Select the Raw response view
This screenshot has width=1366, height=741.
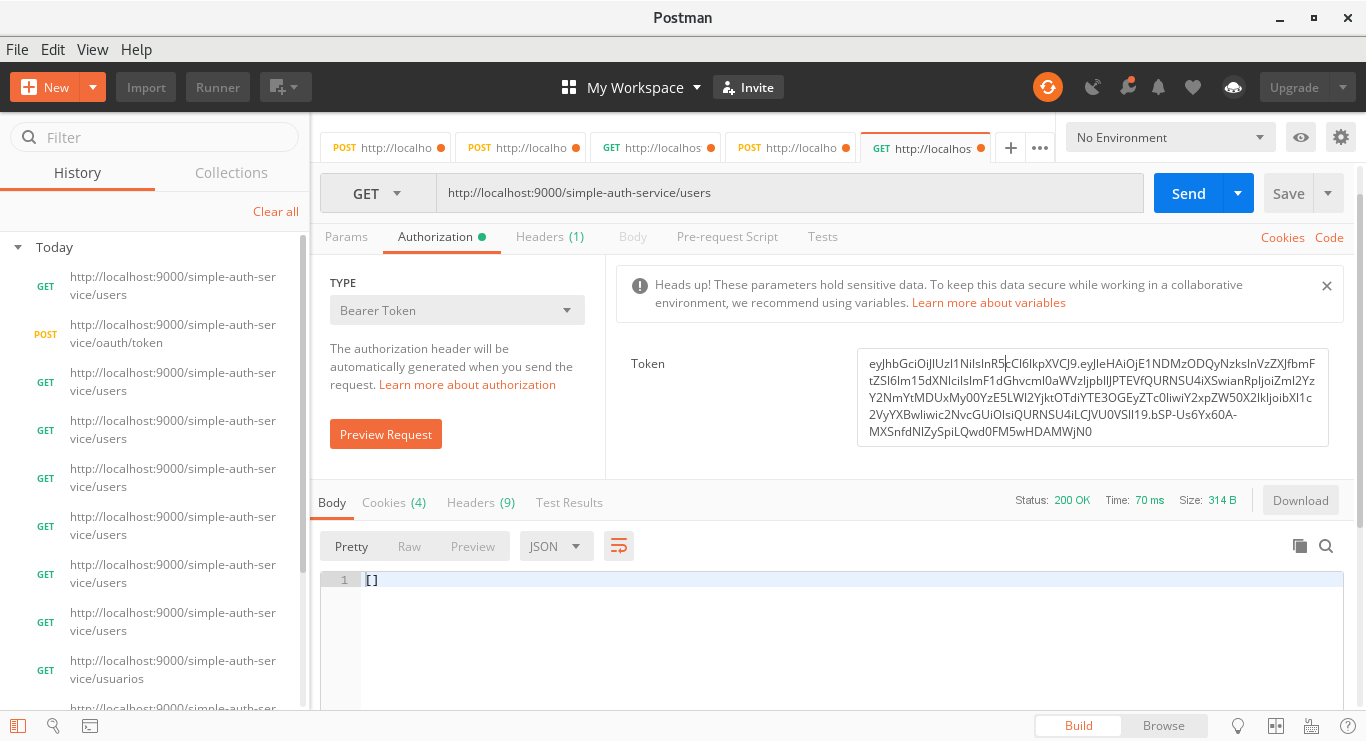(409, 546)
